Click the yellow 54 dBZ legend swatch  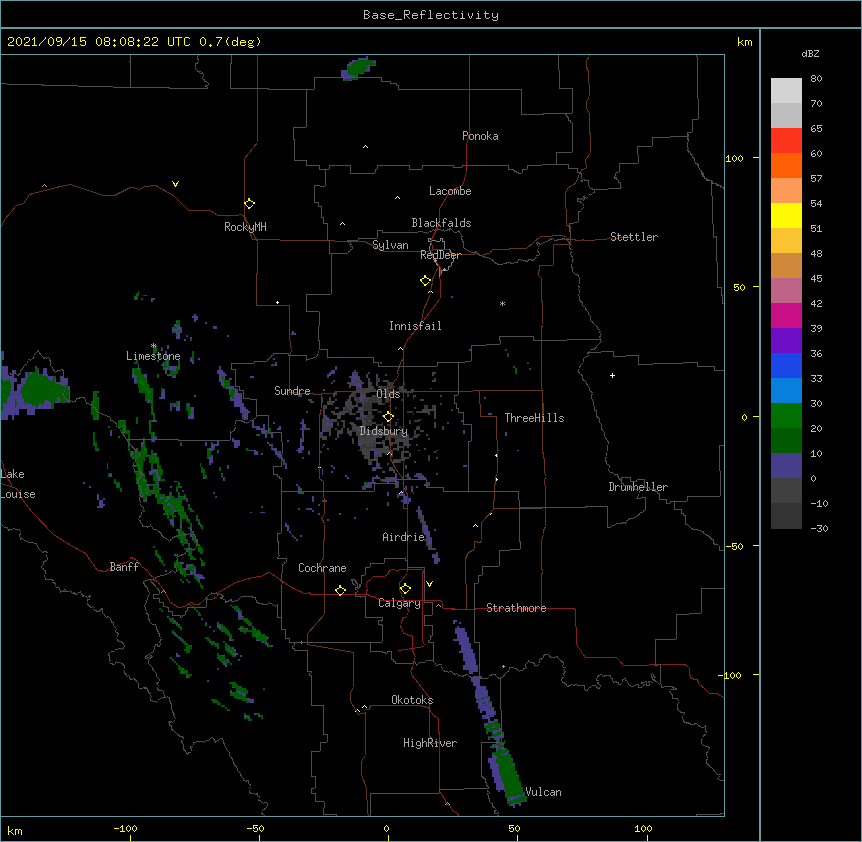tap(786, 215)
